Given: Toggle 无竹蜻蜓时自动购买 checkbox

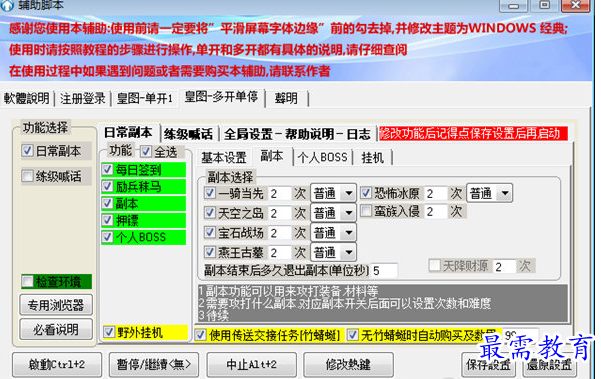Looking at the screenshot, I should pos(352,335).
